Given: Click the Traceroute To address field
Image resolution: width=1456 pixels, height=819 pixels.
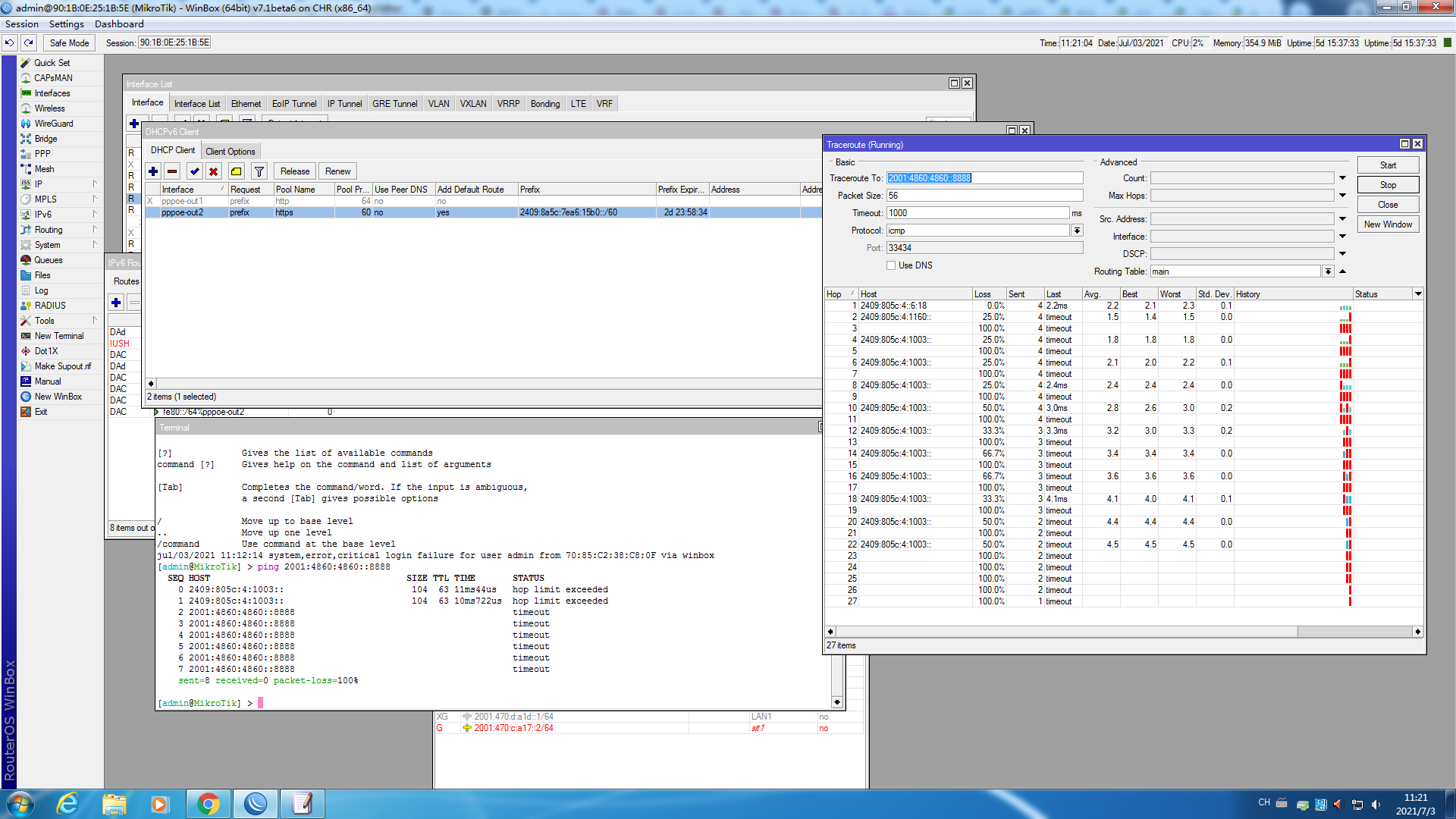Looking at the screenshot, I should point(984,178).
